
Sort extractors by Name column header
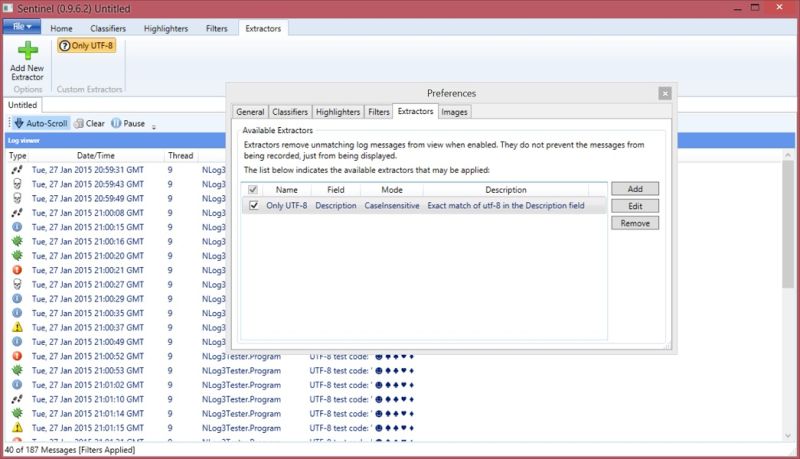[287, 190]
